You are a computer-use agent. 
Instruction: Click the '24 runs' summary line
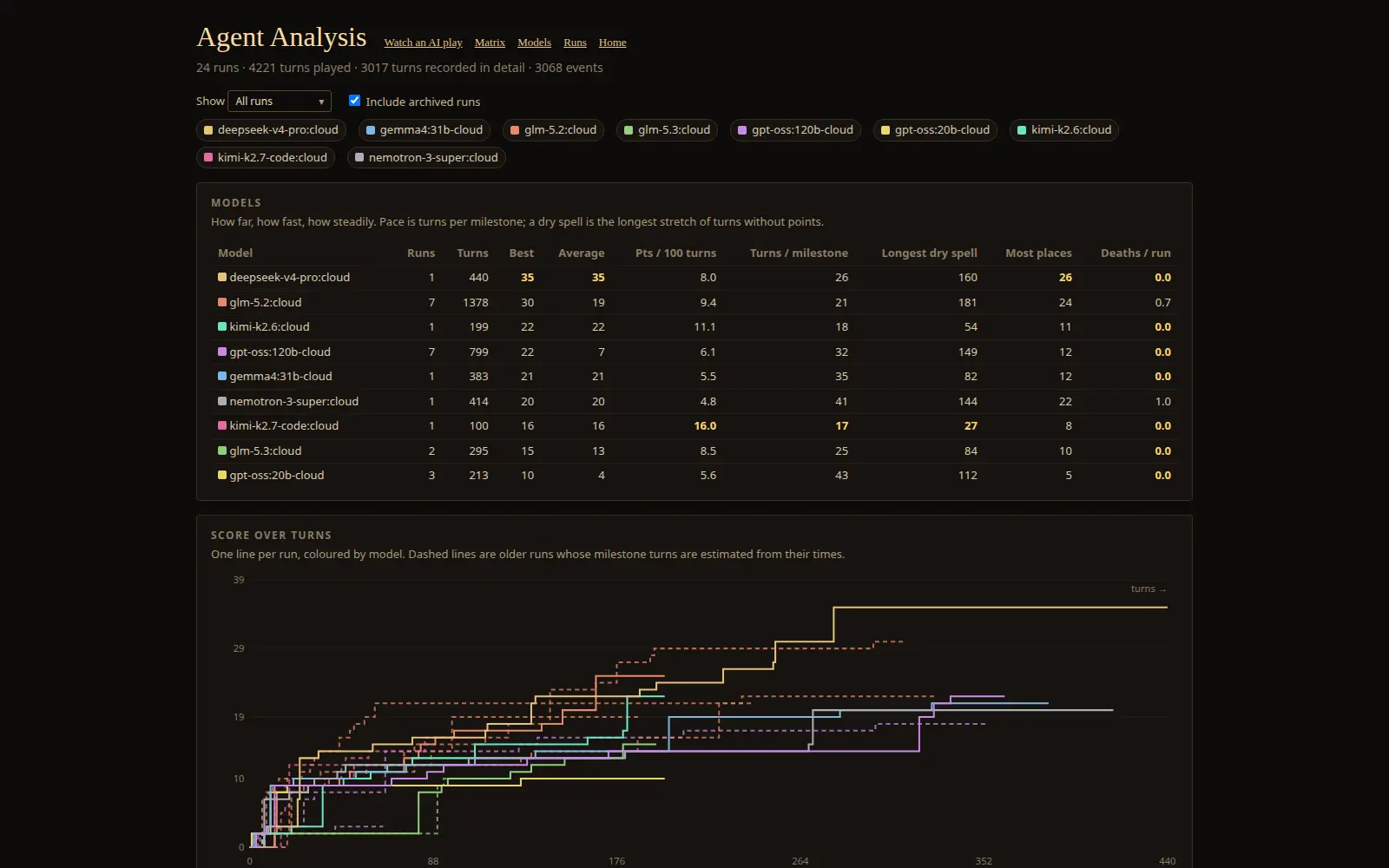(x=399, y=68)
